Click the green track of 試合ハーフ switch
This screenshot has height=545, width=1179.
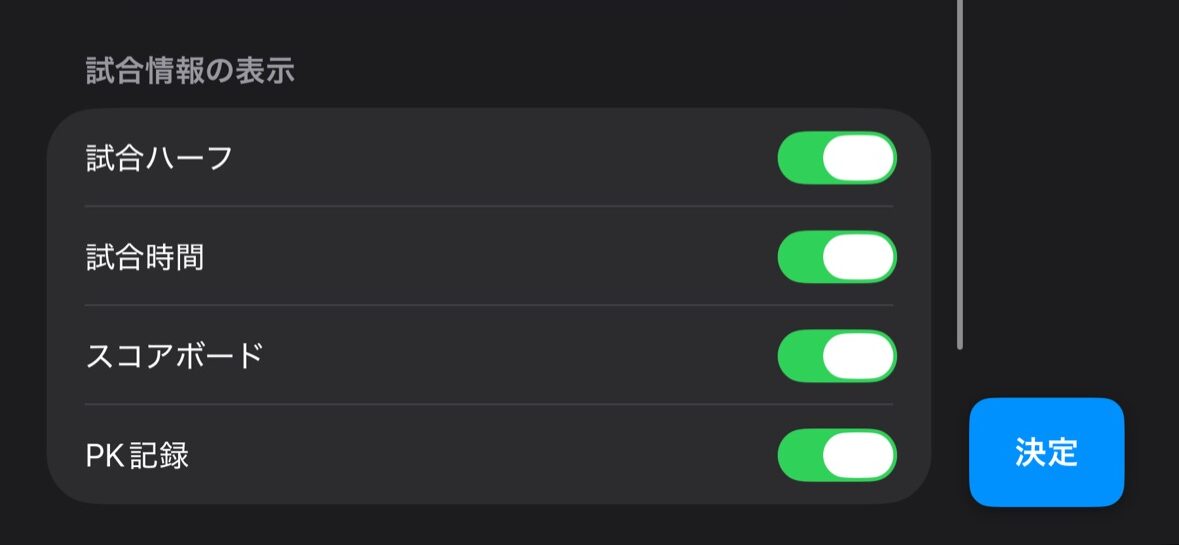pyautogui.click(x=799, y=158)
